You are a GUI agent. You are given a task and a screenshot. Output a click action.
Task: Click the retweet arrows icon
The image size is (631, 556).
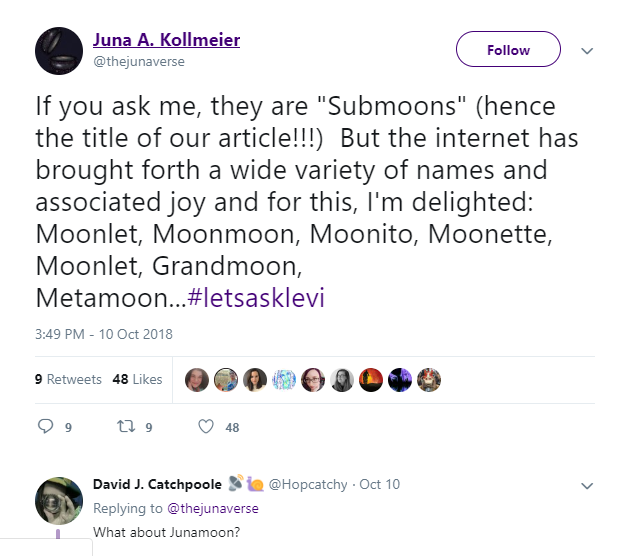125,426
